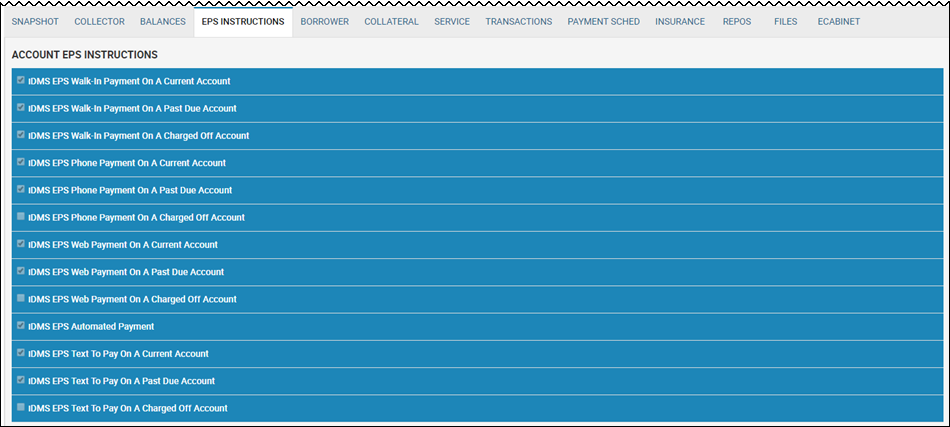This screenshot has height=427, width=950.
Task: Open the Collateral tab
Action: tap(391, 21)
